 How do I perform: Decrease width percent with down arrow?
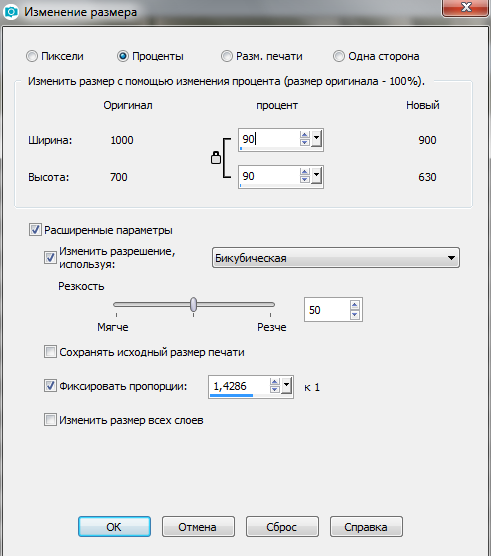click(305, 143)
